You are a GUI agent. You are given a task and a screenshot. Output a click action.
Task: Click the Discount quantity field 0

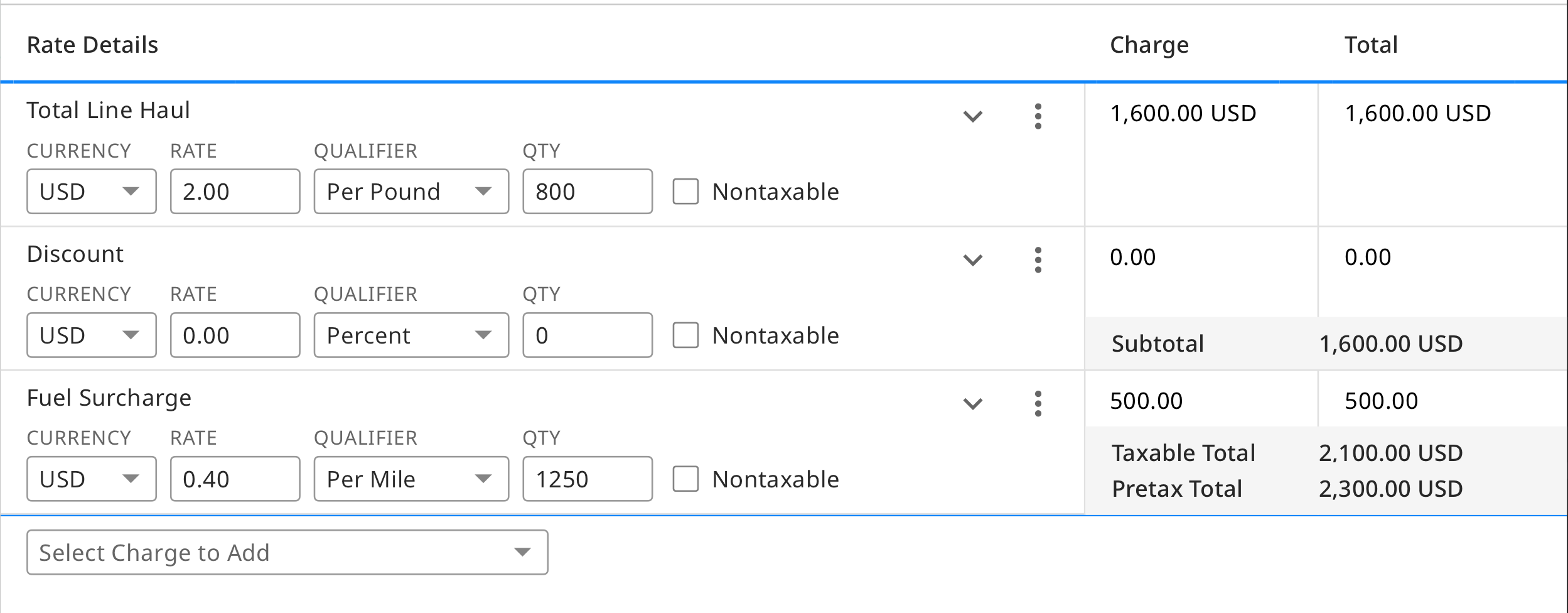click(588, 335)
